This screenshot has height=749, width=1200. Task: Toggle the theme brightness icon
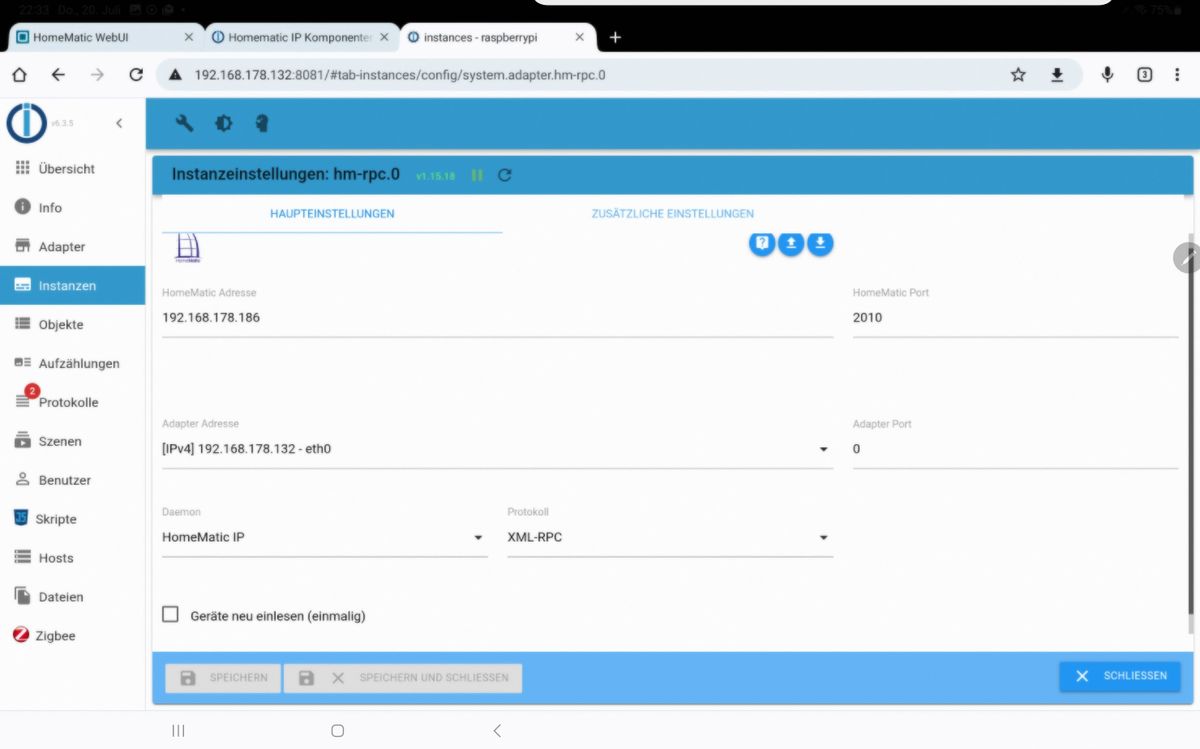click(x=224, y=124)
